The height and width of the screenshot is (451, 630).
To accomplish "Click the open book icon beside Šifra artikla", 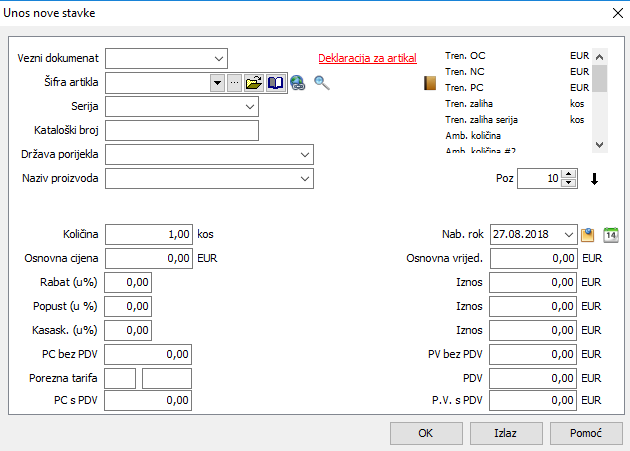I will click(275, 83).
